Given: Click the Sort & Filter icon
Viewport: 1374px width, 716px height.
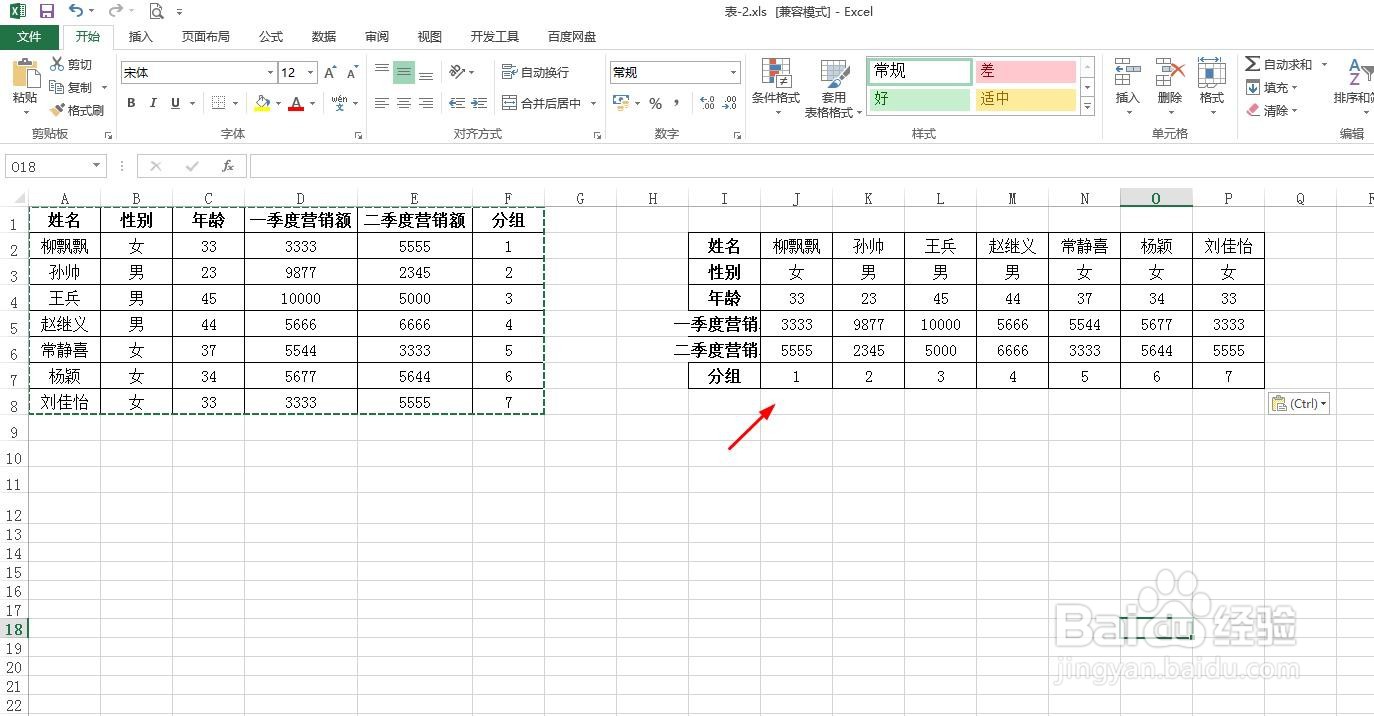Looking at the screenshot, I should click(x=1356, y=73).
